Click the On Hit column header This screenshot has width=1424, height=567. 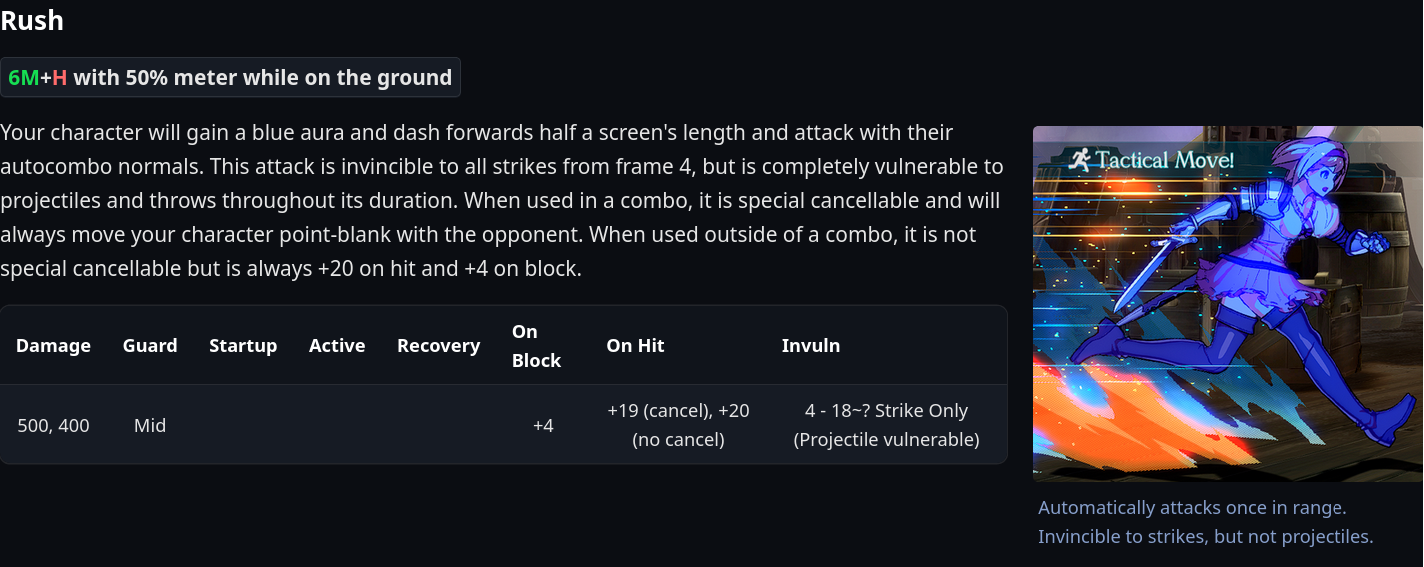tap(635, 346)
